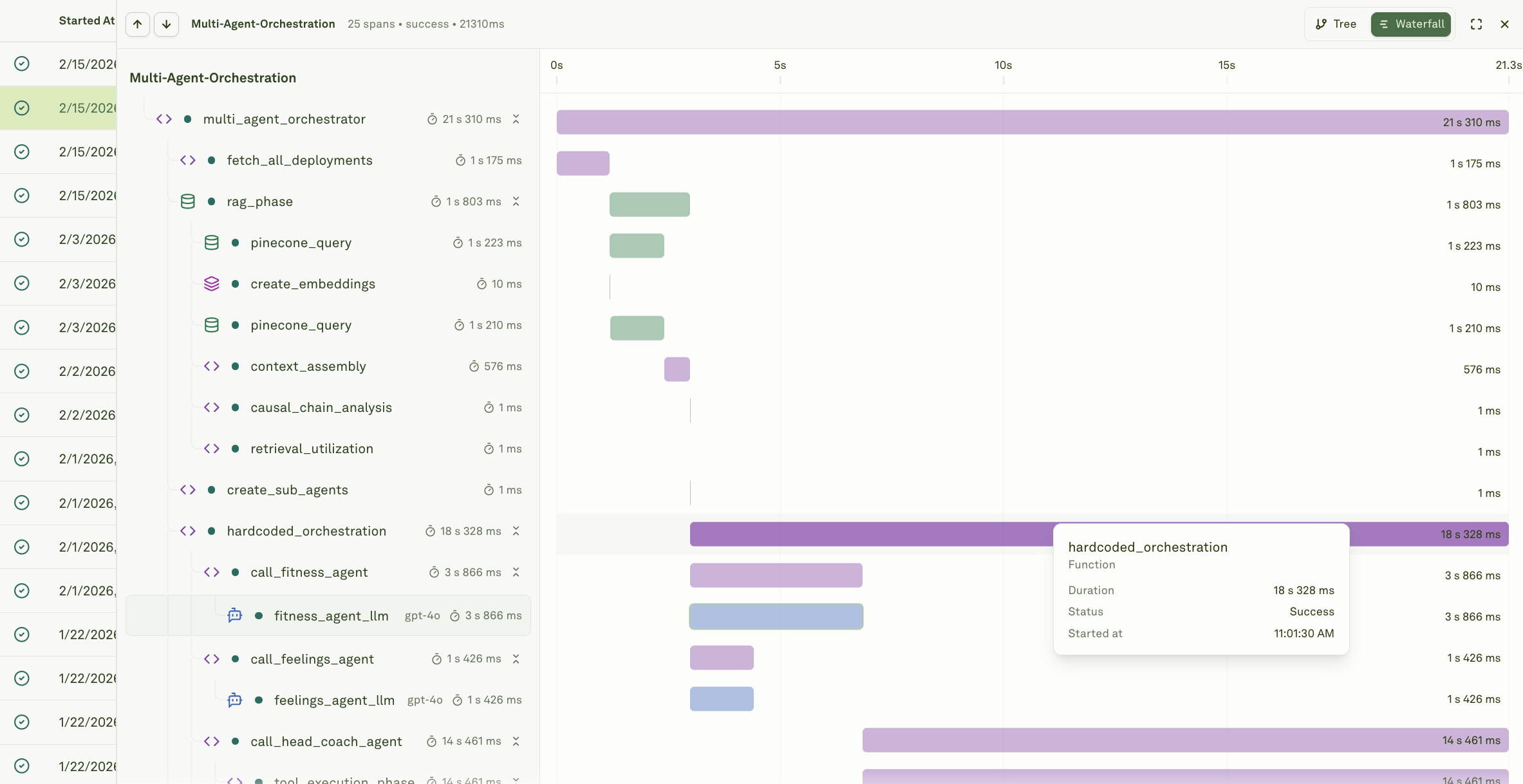Collapse the call_fitness_agent span

click(x=516, y=572)
